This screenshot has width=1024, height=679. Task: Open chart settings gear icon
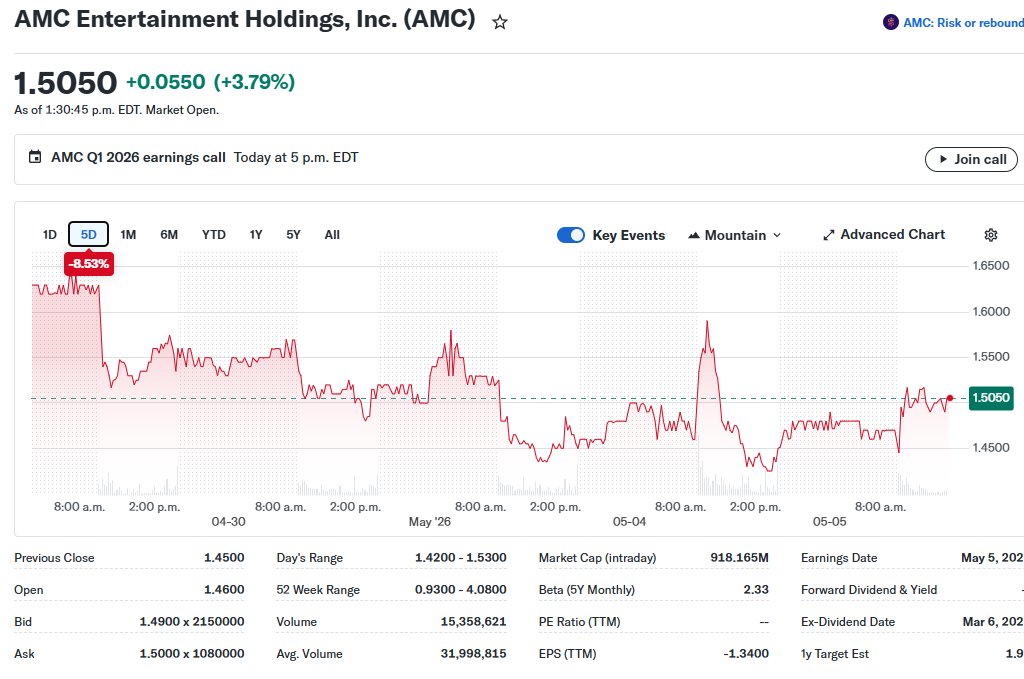click(991, 235)
